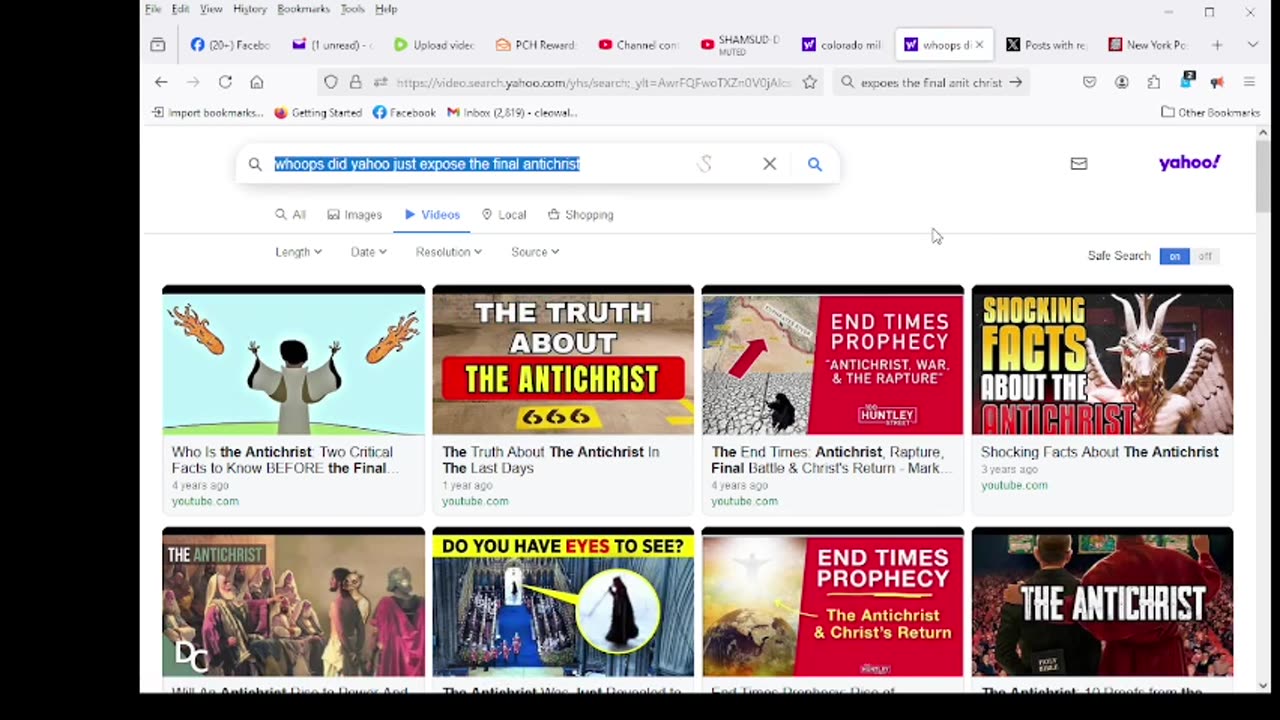
Task: Switch to the muted SHAMSUD-D tab
Action: 740,45
